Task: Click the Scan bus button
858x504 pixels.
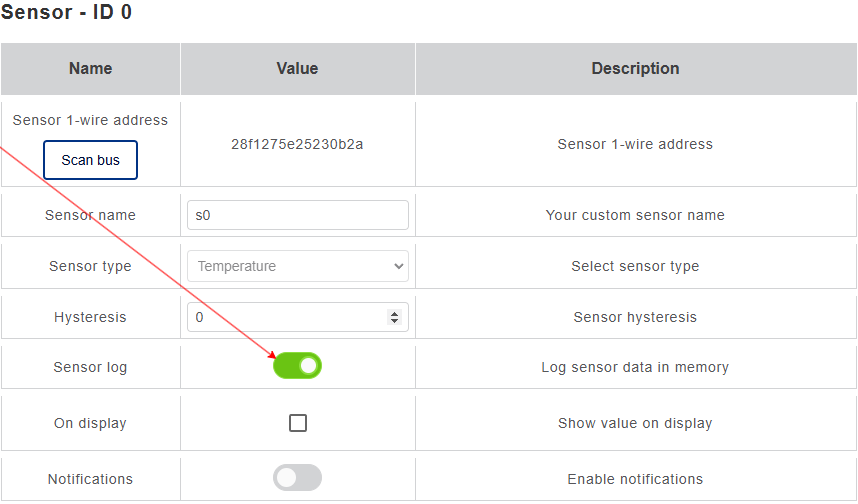Action: [90, 160]
